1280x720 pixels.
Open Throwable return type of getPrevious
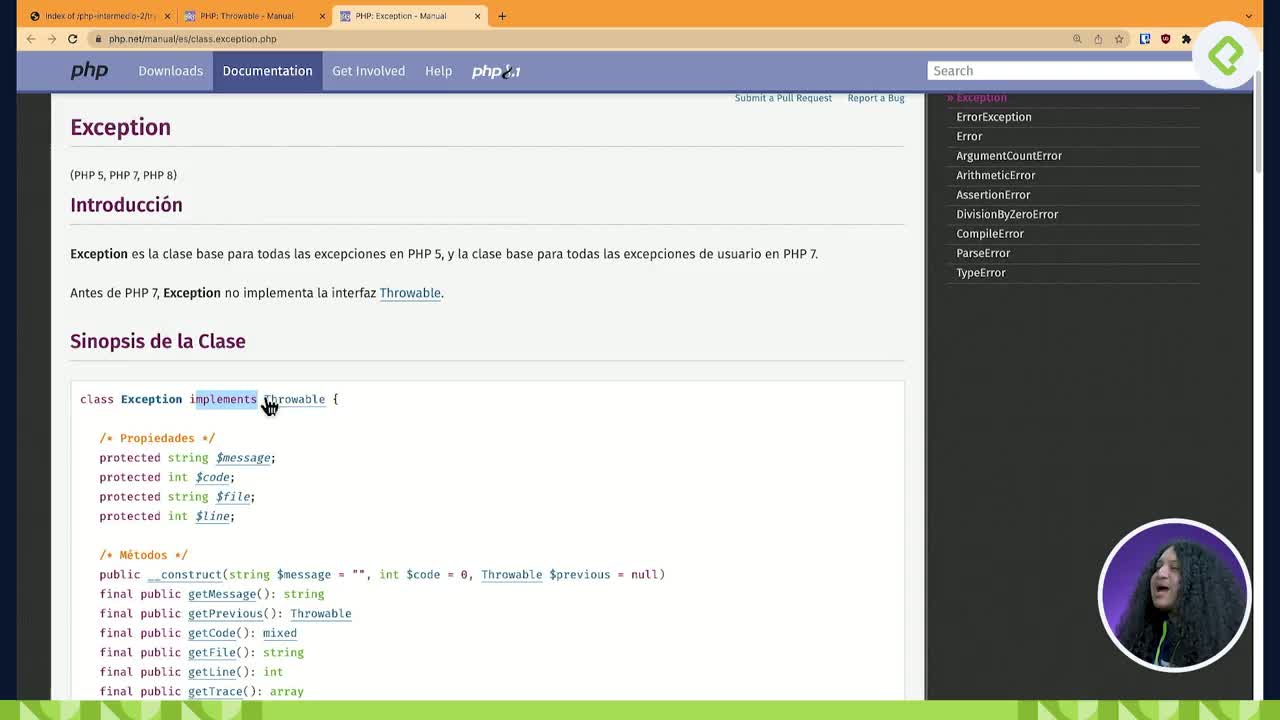(x=321, y=614)
